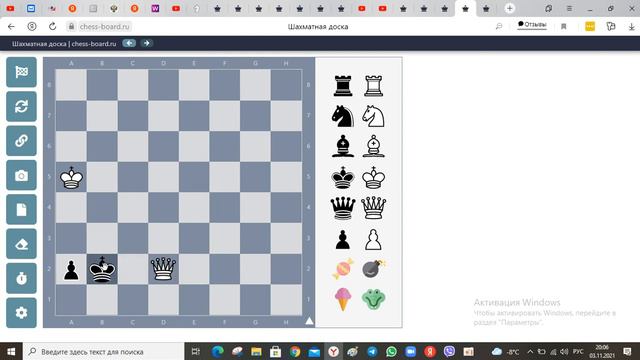640x360 pixels.
Task: Click the white triangle at board corner
Action: click(x=309, y=321)
